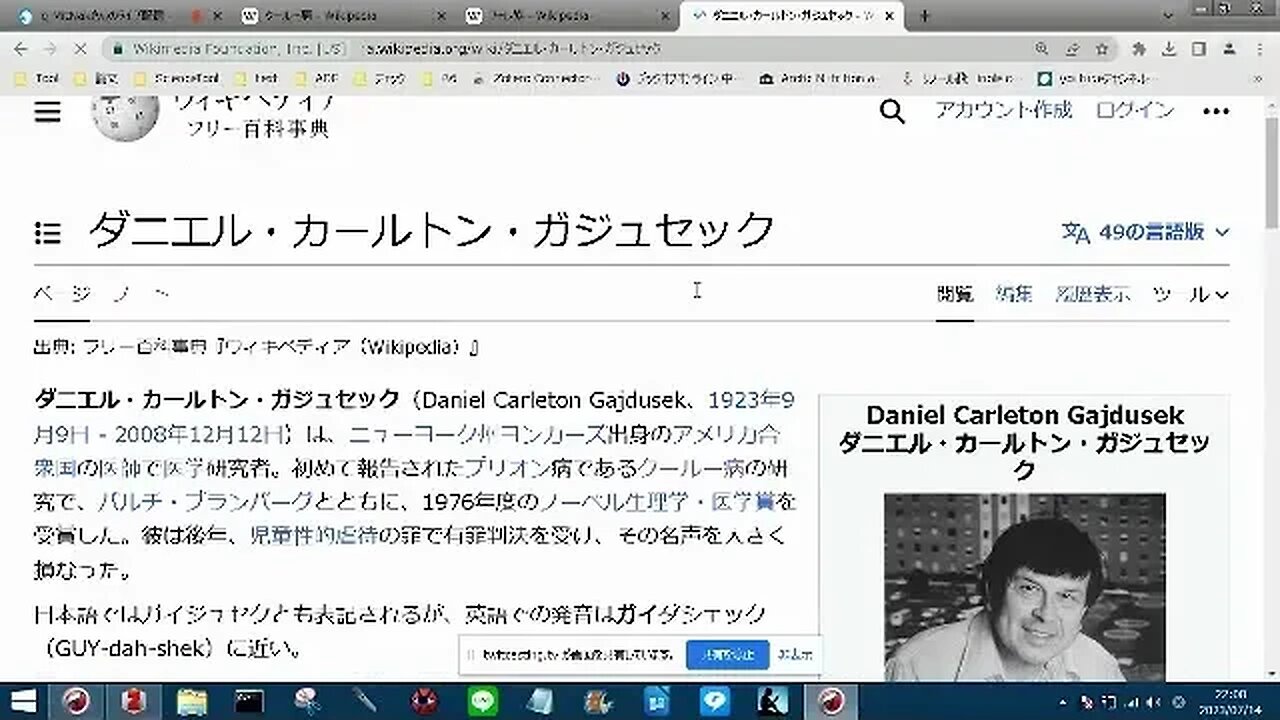1280x720 pixels.
Task: Click the Wikipedia globe logo
Action: point(124,118)
